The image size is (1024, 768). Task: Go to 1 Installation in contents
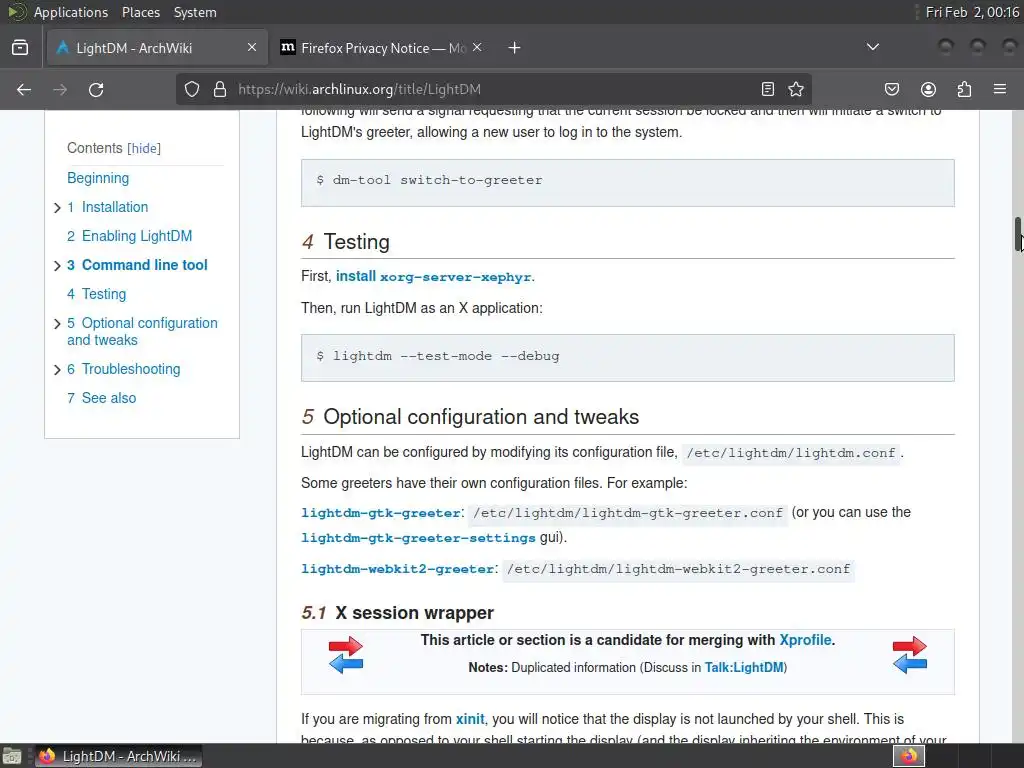(108, 207)
